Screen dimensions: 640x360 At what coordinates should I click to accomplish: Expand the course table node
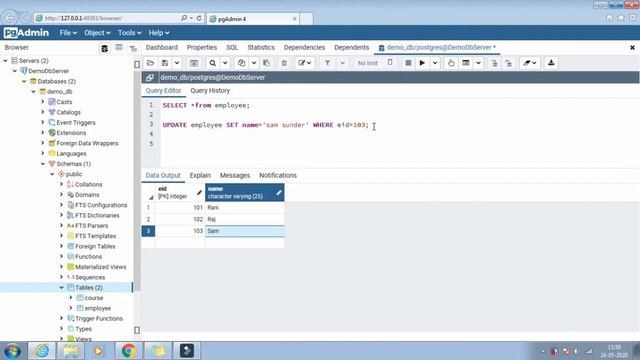click(71, 298)
